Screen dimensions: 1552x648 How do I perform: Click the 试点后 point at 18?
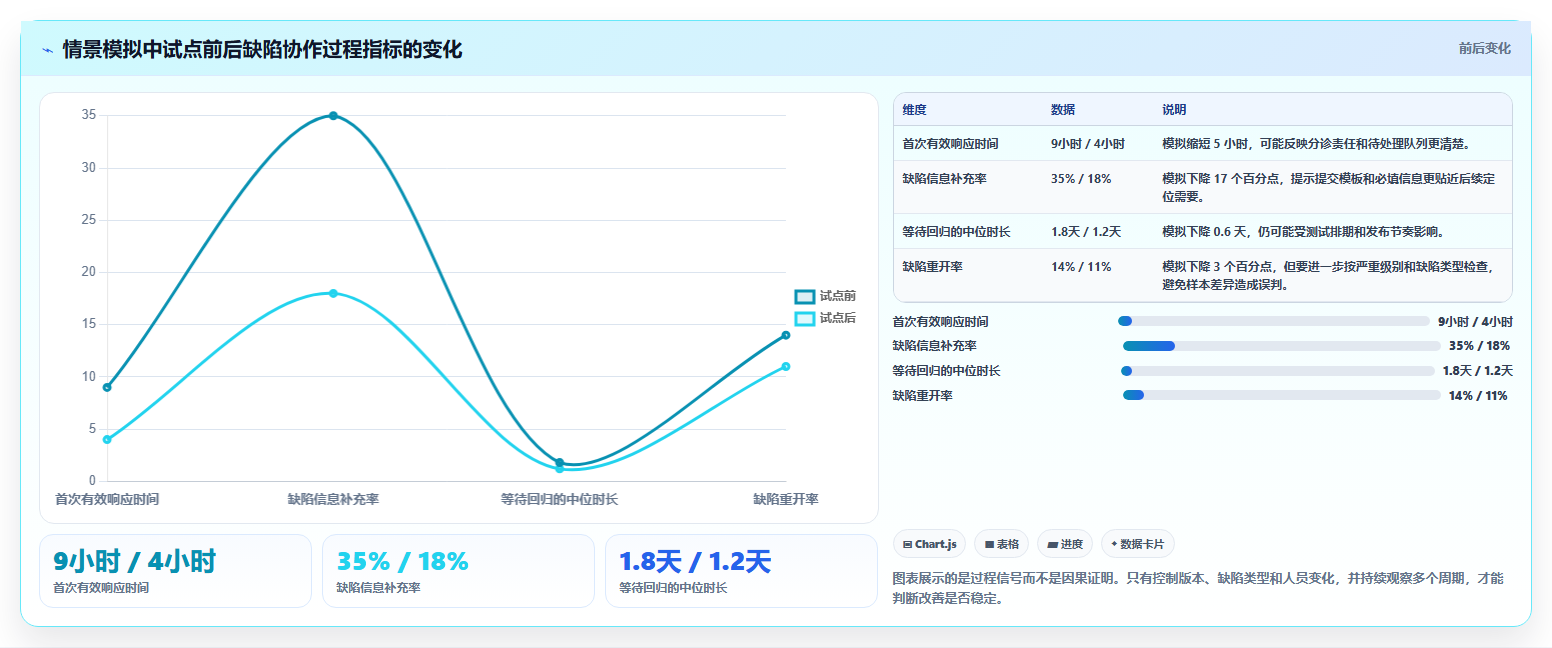(x=333, y=293)
